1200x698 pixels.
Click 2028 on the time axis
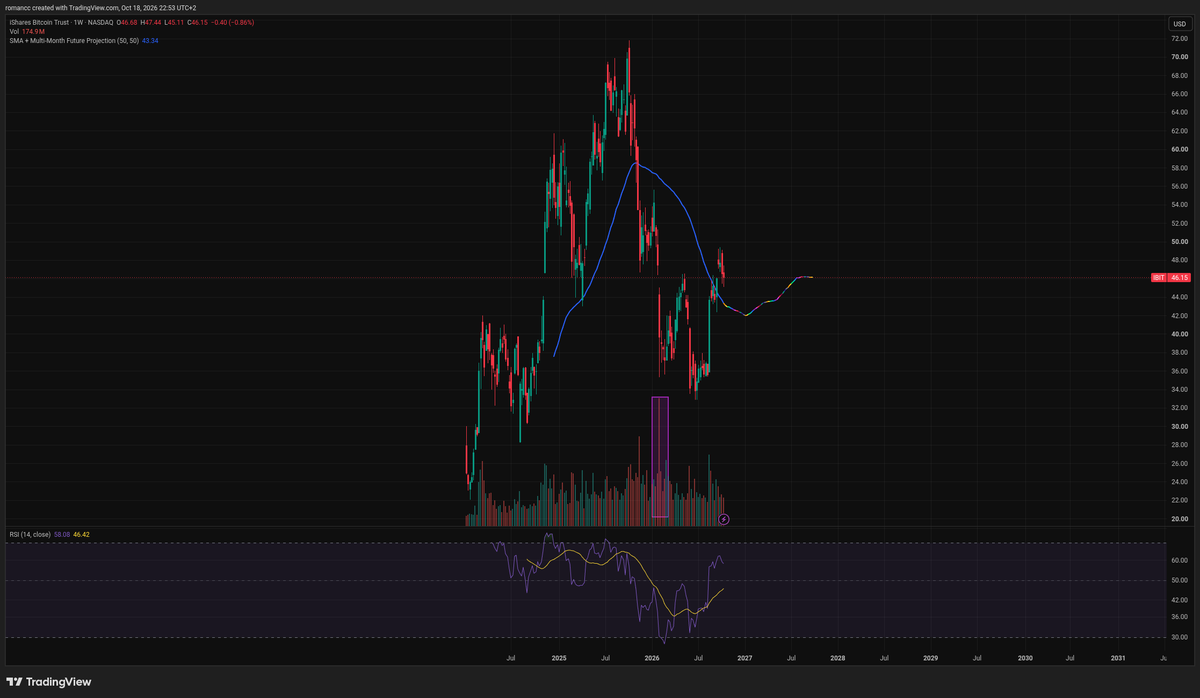click(x=838, y=657)
